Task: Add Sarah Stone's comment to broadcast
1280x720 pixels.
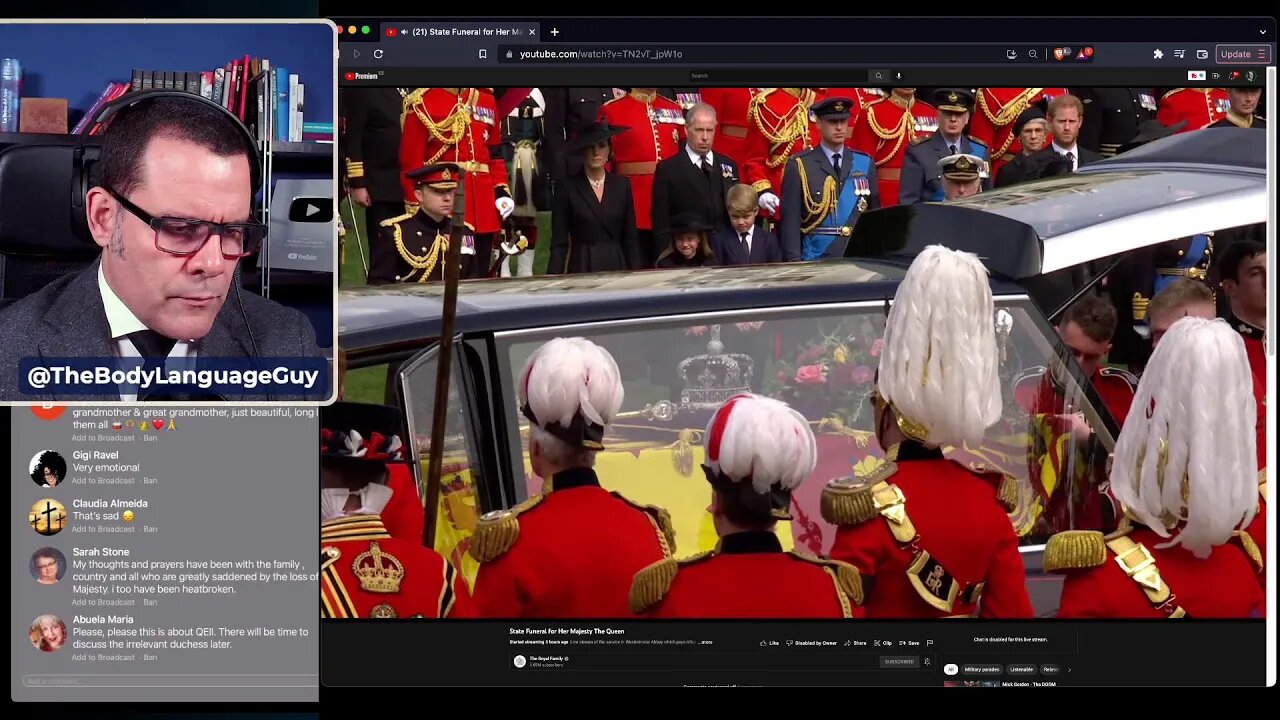Action: coord(103,603)
